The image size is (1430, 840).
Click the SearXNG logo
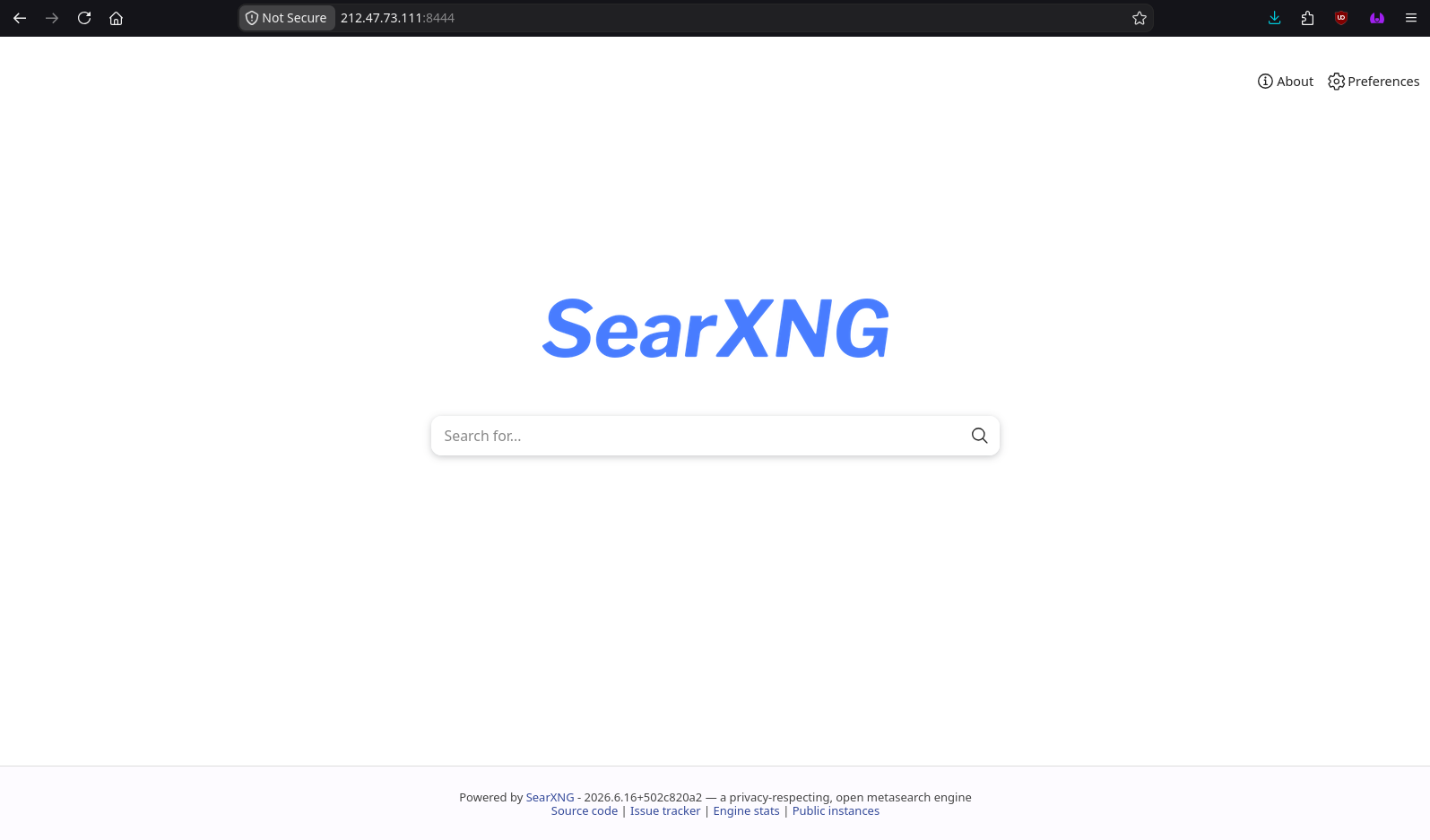pos(715,328)
